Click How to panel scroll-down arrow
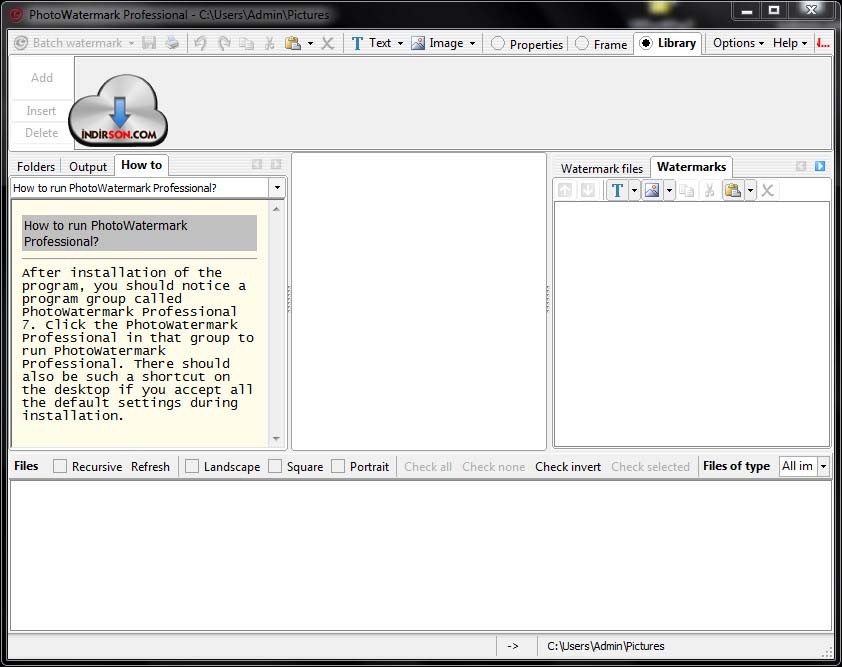The width and height of the screenshot is (842, 667). point(276,439)
